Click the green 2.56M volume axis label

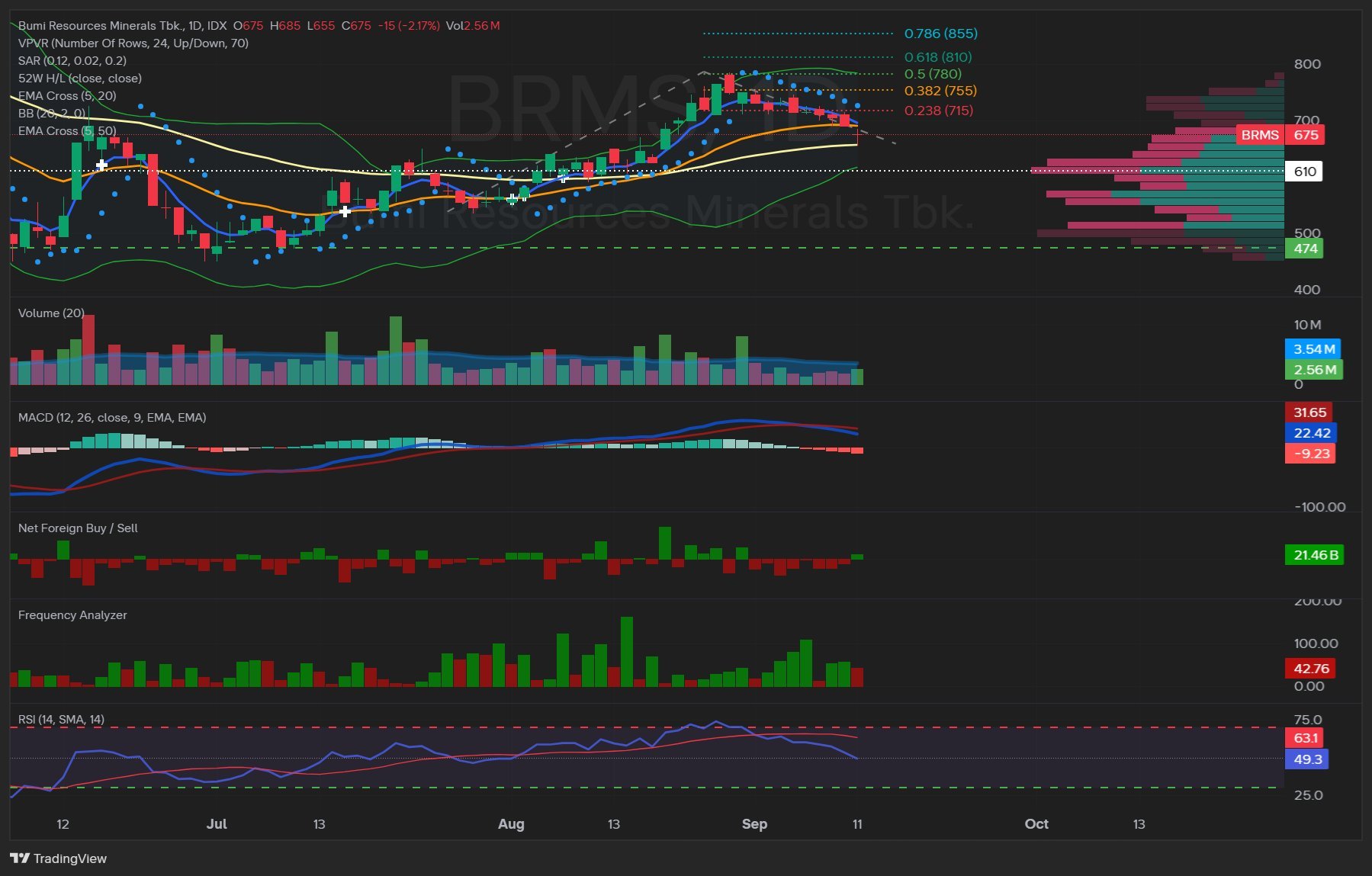click(x=1313, y=370)
